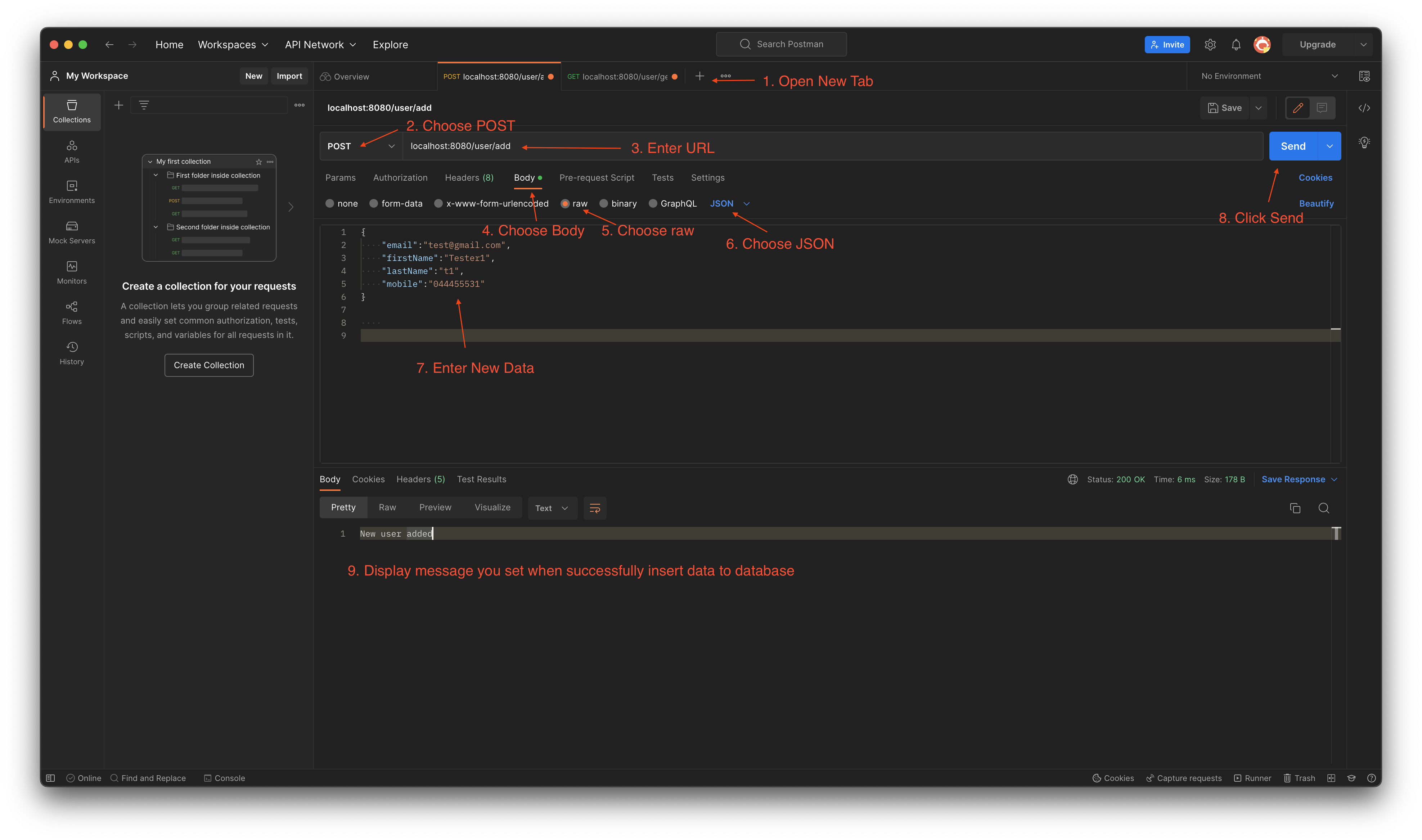Open the History sidebar panel
This screenshot has width=1422, height=840.
pos(72,353)
